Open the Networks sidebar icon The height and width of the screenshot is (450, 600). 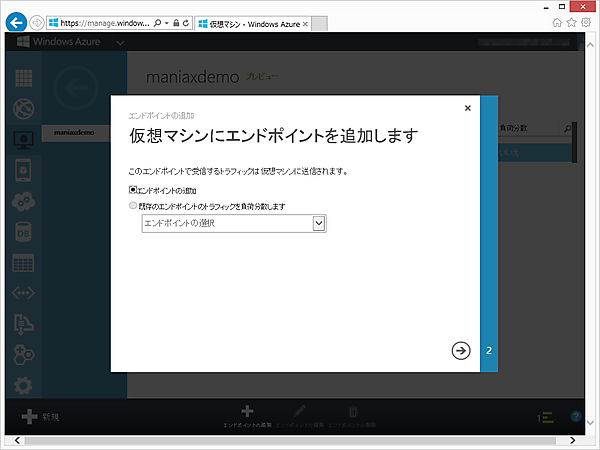coord(24,293)
